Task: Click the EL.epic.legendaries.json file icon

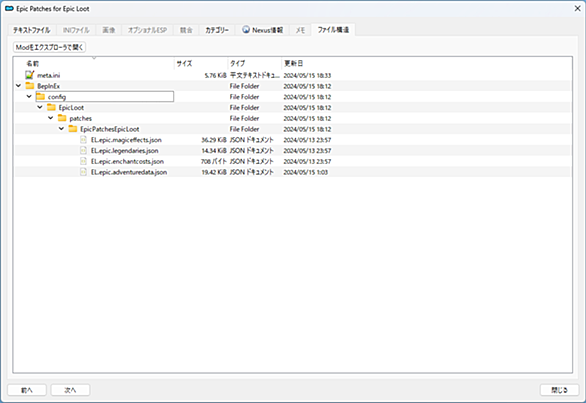Action: [84, 151]
